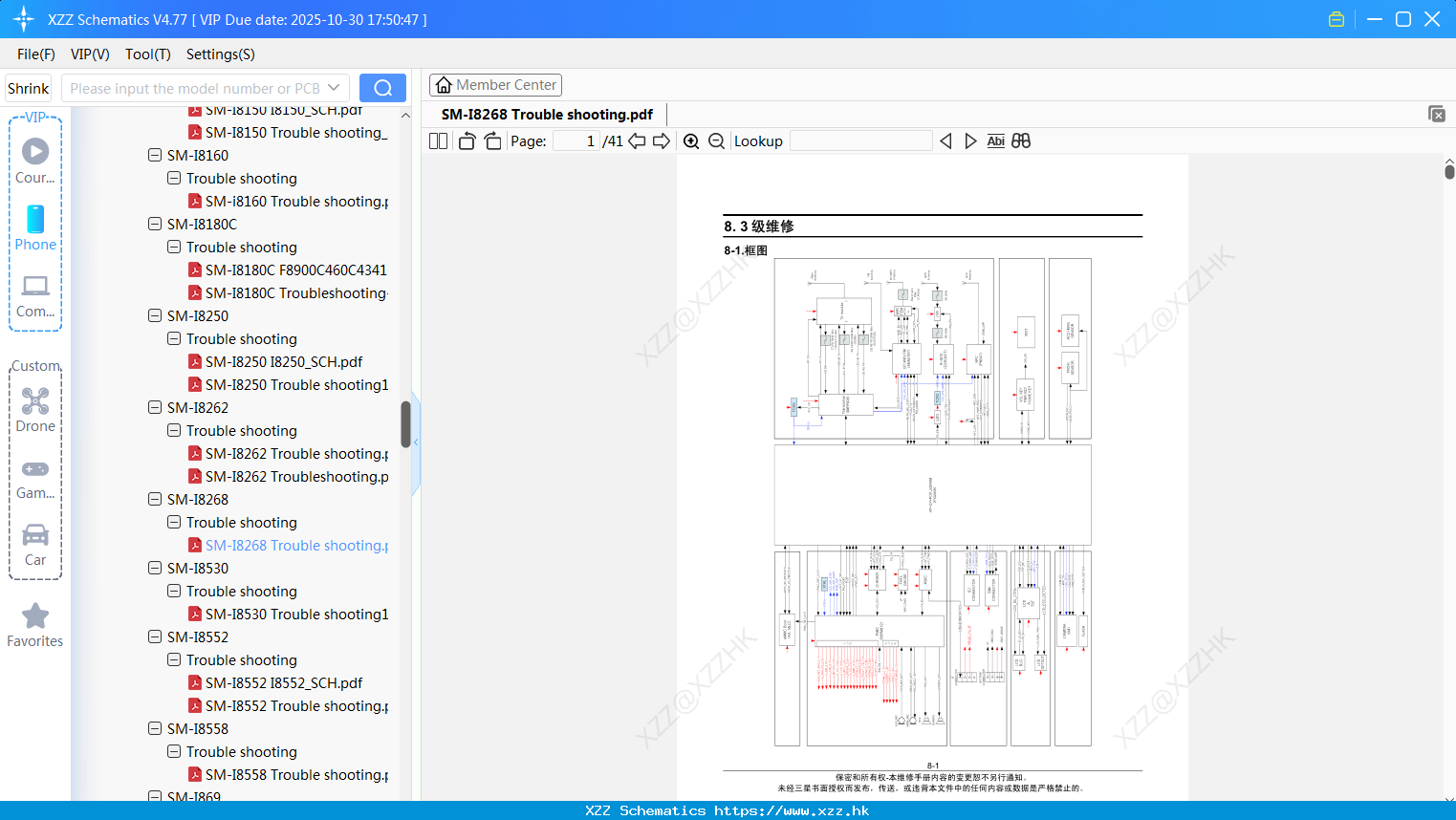1456x820 pixels.
Task: Toggle two-page view layout icon
Action: click(x=438, y=141)
